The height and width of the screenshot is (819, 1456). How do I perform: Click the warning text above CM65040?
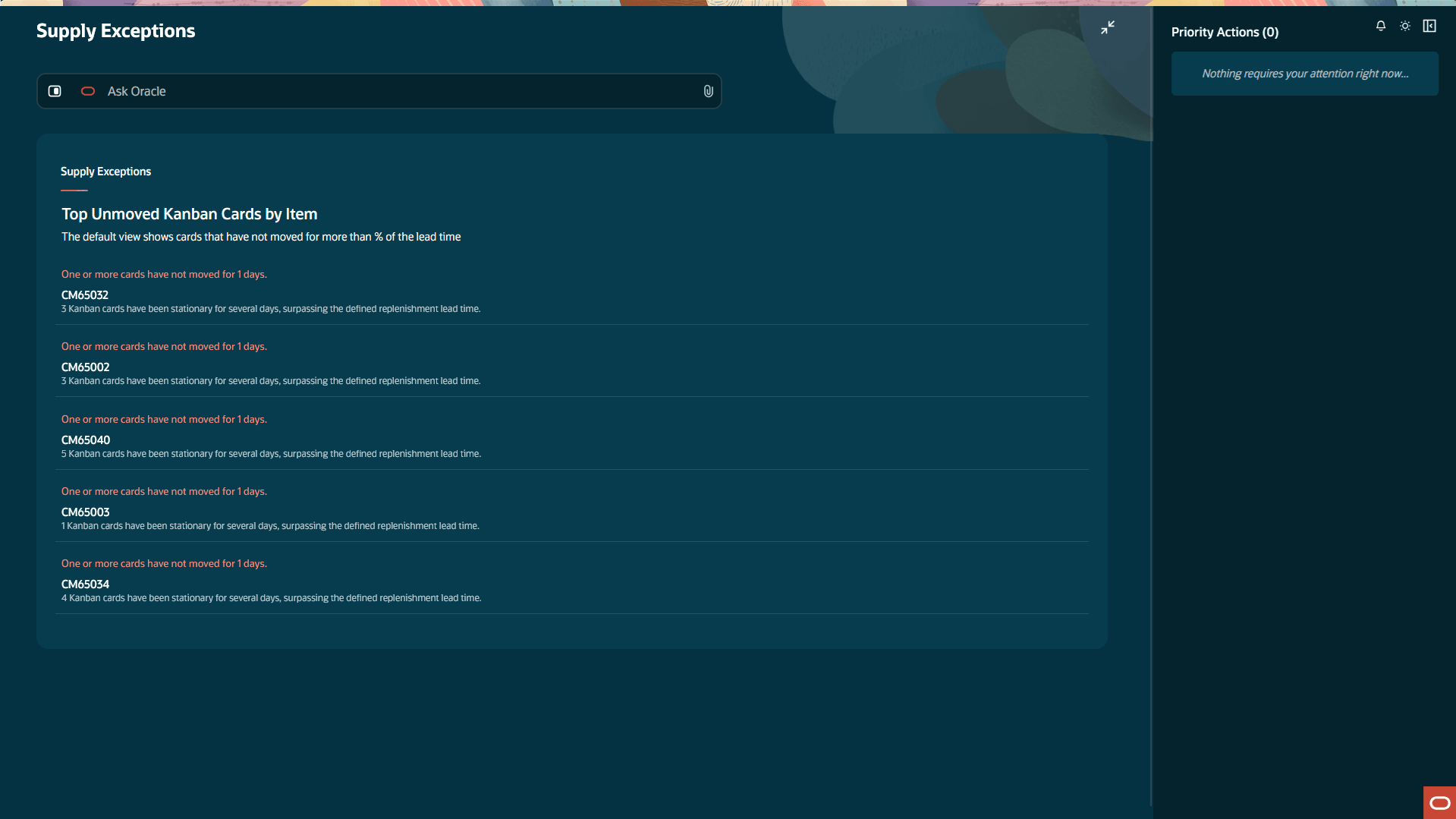coord(164,419)
